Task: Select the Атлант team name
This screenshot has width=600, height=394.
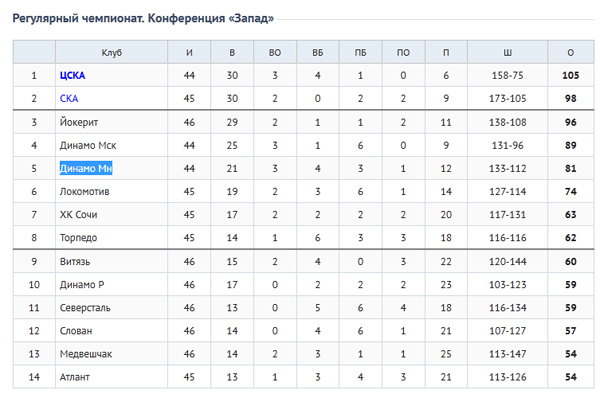Action: pos(75,377)
